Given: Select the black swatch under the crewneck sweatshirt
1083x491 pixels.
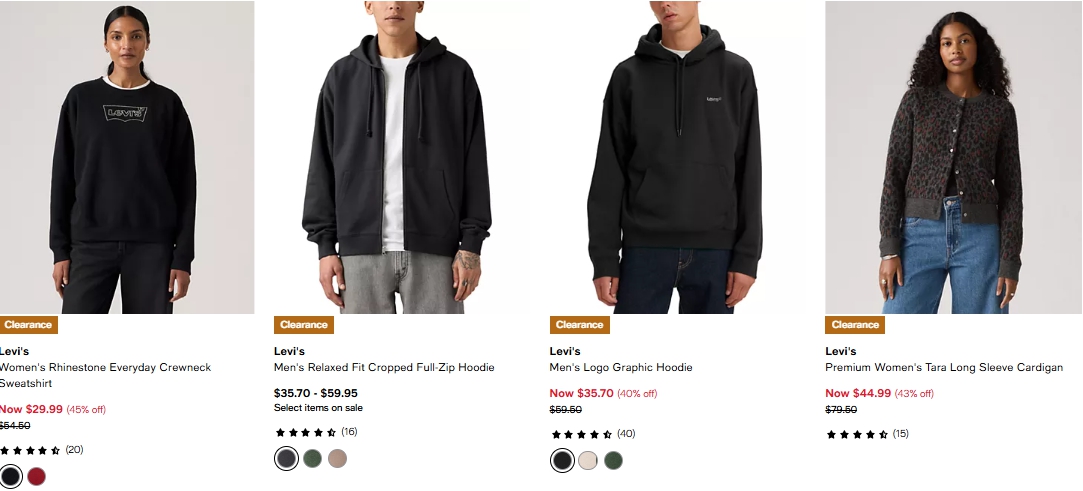Looking at the screenshot, I should coord(10,476).
